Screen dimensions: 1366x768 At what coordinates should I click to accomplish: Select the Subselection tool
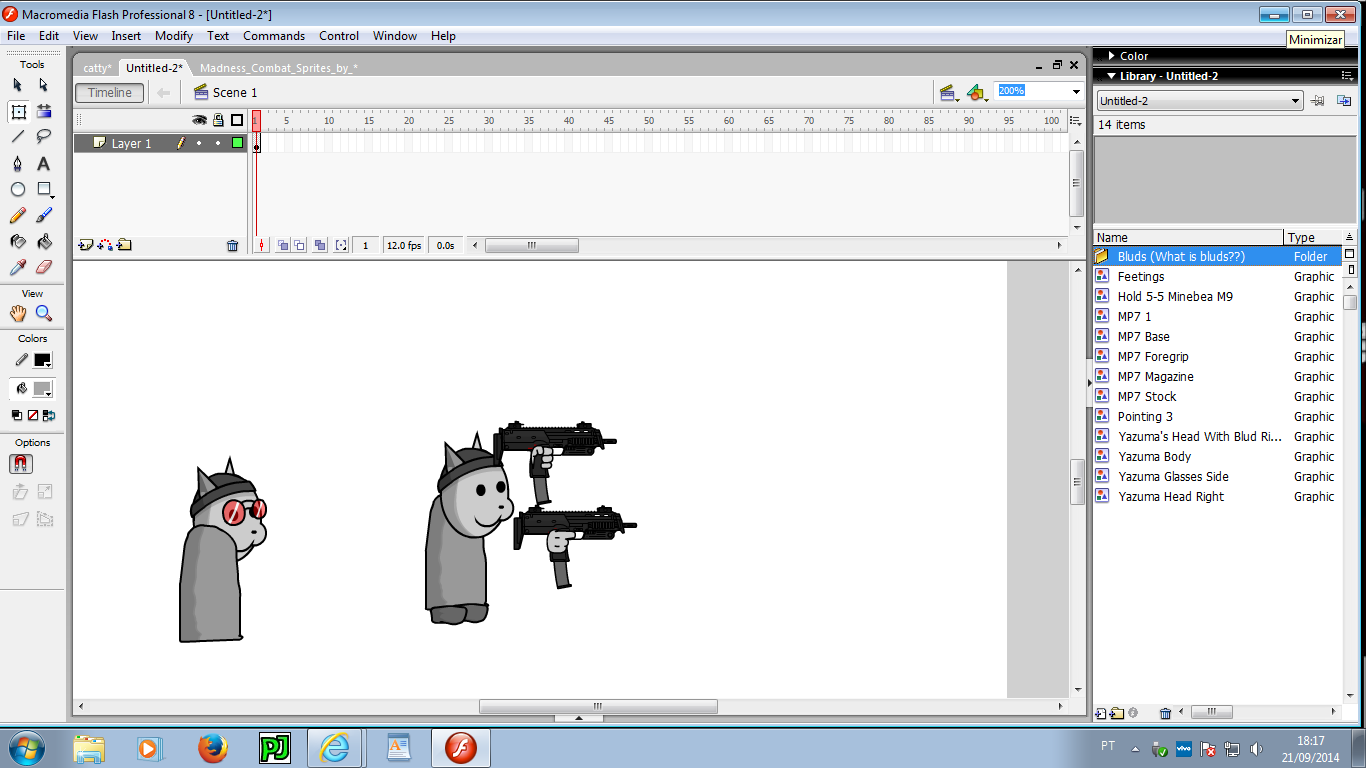click(x=44, y=85)
